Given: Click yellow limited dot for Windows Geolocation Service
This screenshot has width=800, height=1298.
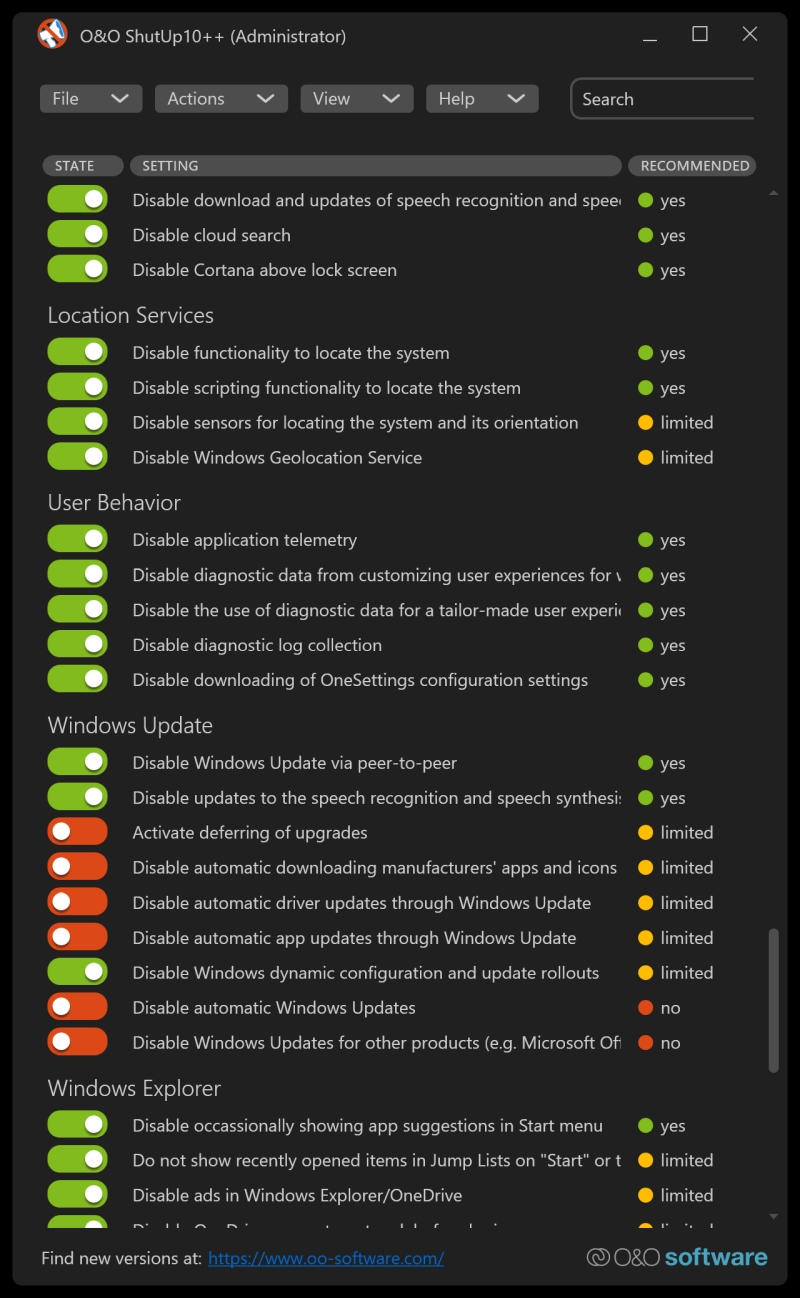Looking at the screenshot, I should tap(645, 457).
